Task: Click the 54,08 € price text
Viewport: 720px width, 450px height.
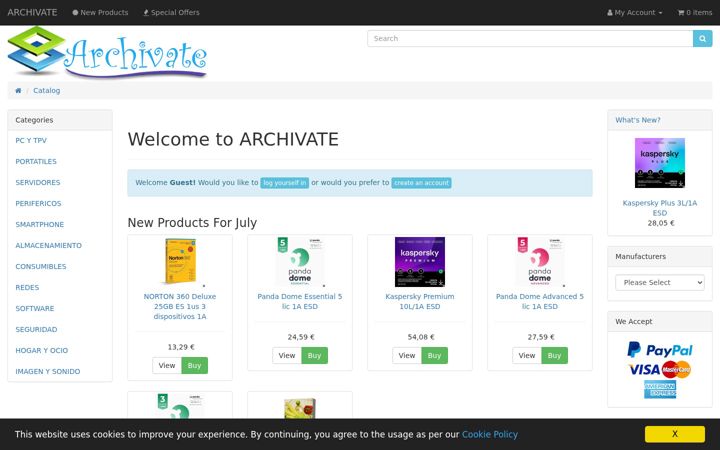Action: pos(421,337)
